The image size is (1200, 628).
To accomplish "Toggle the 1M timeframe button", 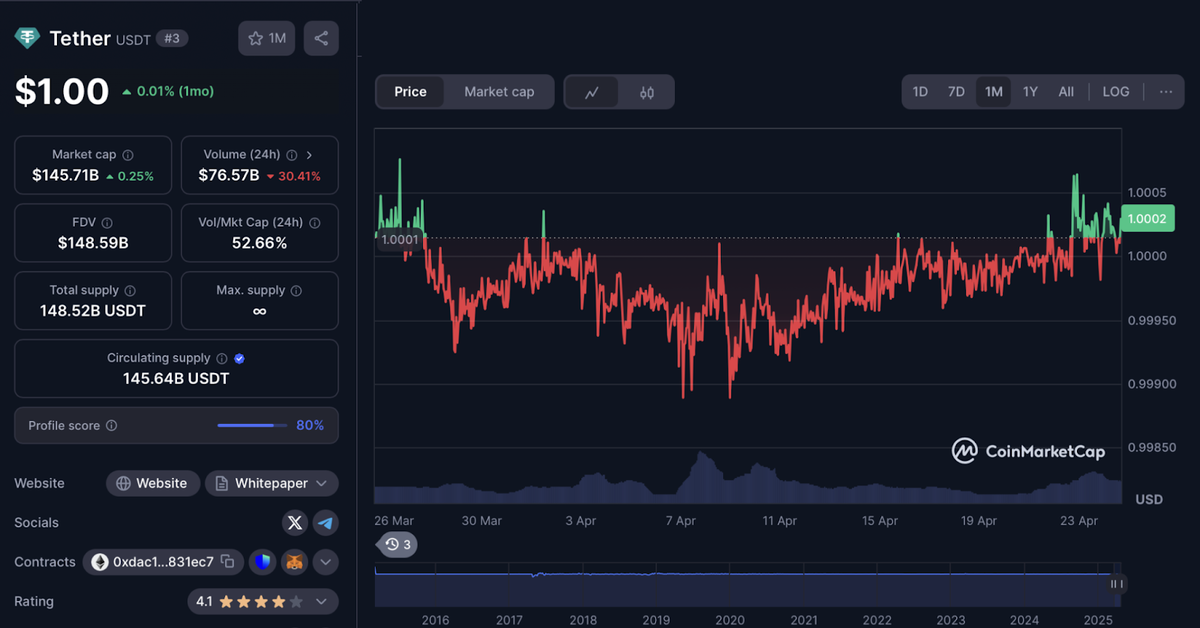I will [x=993, y=91].
